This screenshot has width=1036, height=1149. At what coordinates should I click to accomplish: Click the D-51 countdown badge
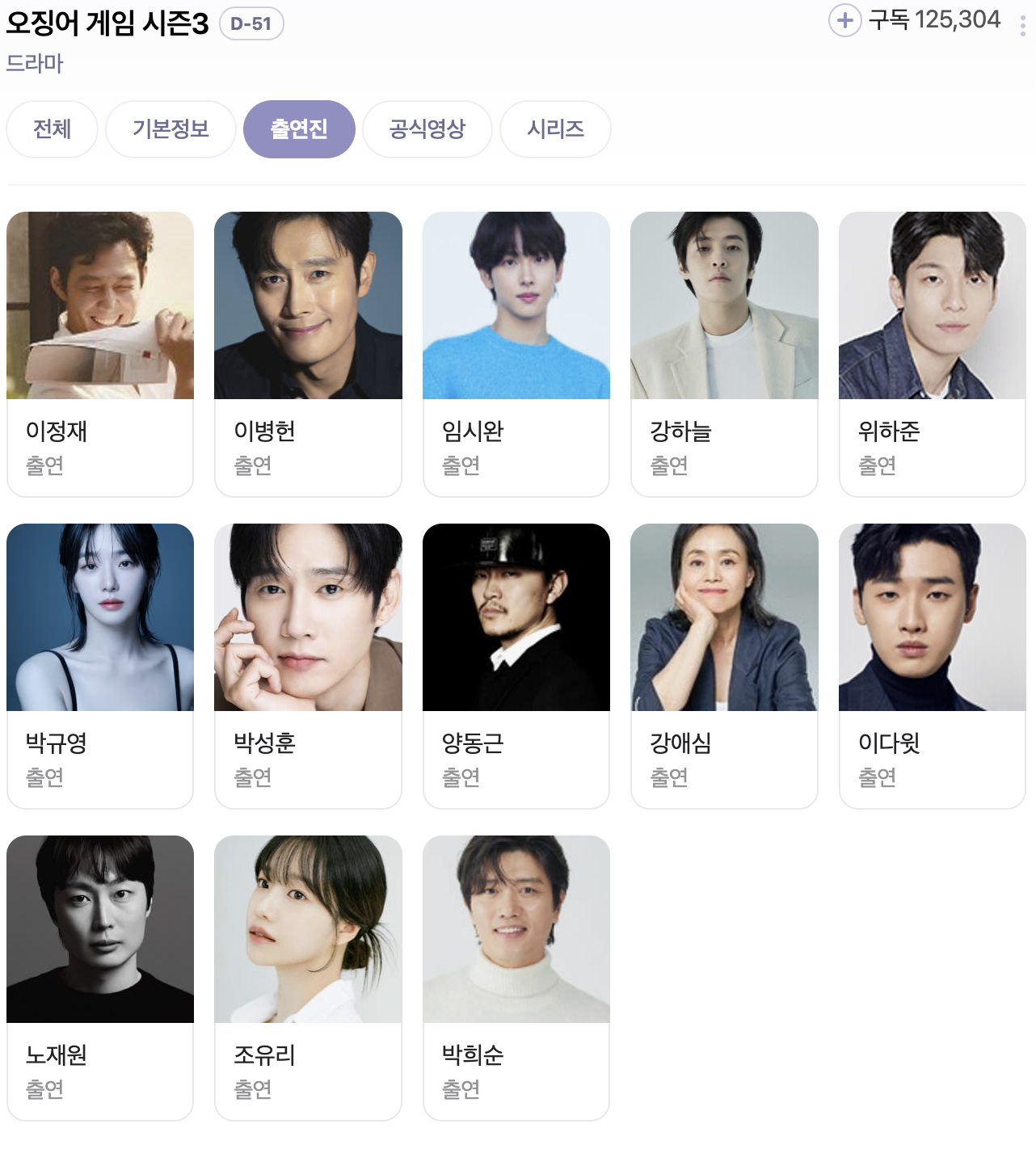[x=251, y=24]
